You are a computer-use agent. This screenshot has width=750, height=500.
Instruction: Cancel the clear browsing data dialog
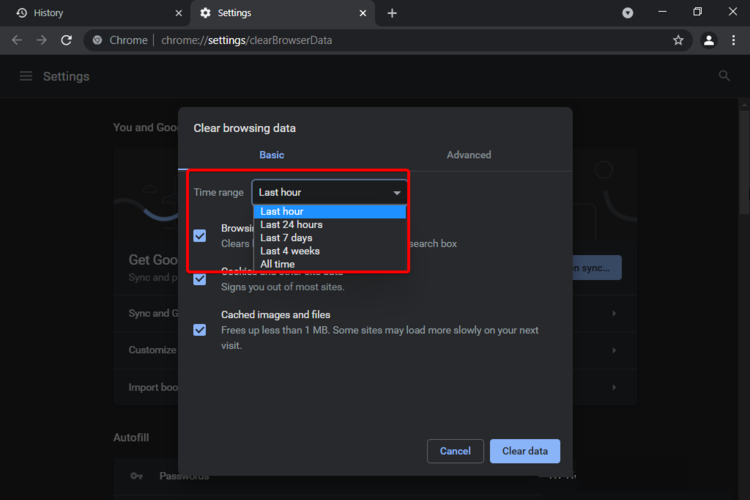455,451
